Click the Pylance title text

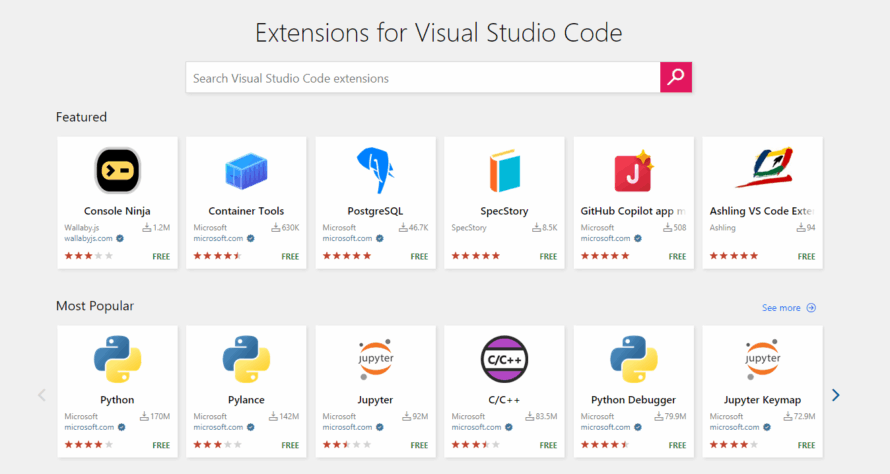(246, 400)
